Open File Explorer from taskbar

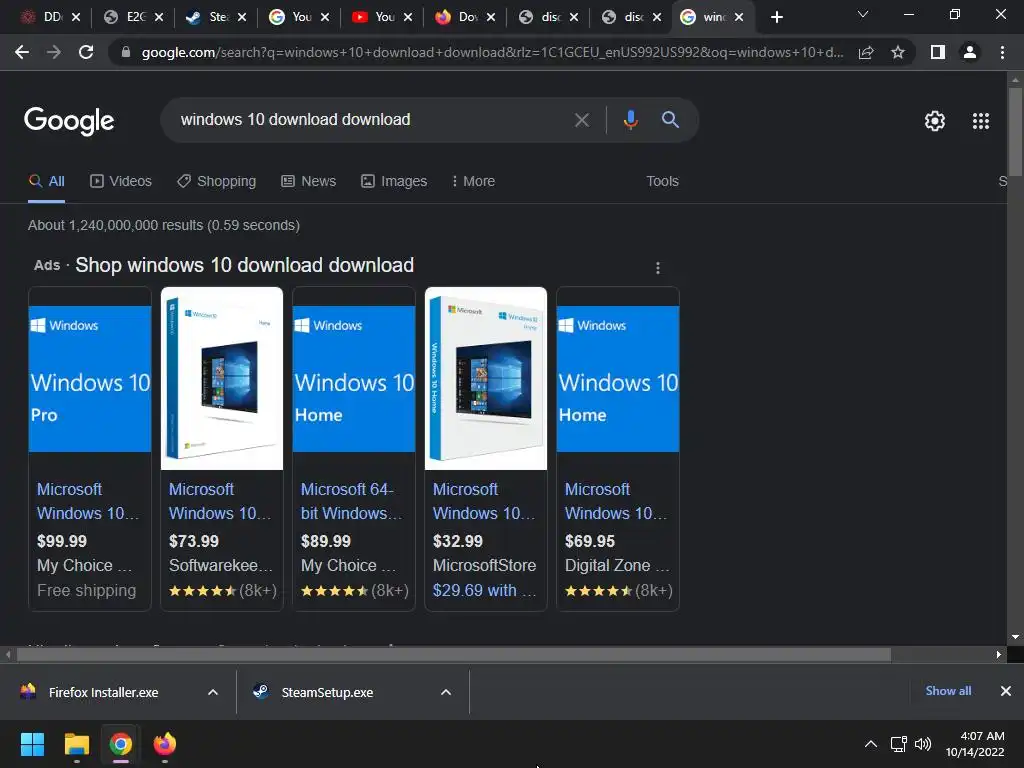[x=76, y=744]
